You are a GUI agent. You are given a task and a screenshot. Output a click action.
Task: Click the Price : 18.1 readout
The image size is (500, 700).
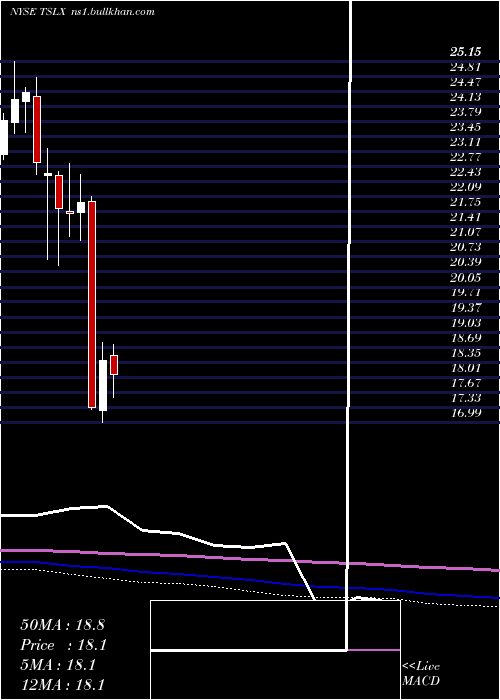tap(62, 645)
